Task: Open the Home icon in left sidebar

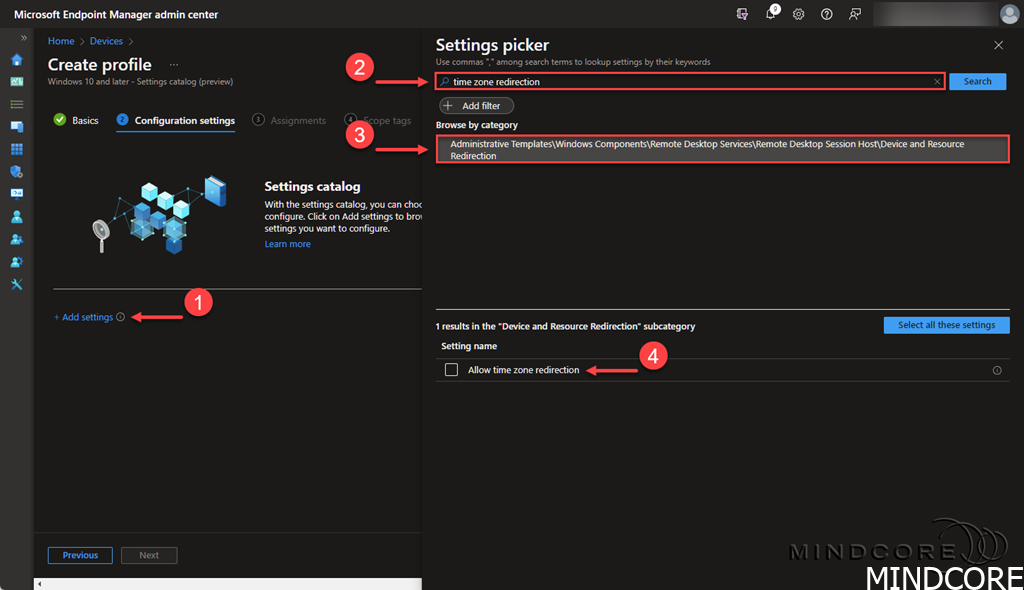Action: pyautogui.click(x=16, y=59)
